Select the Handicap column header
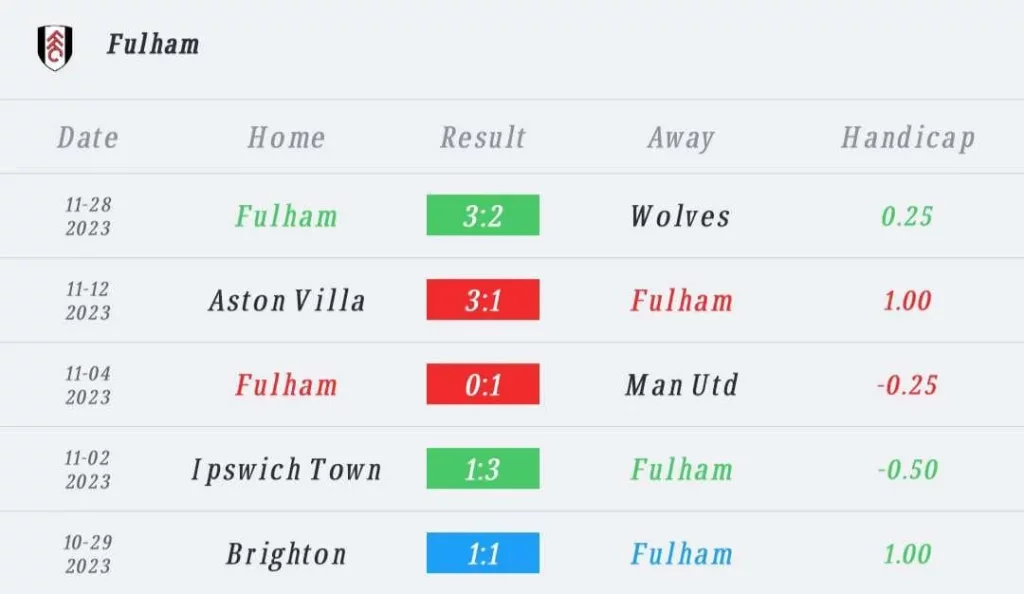1024x594 pixels. pyautogui.click(x=908, y=138)
